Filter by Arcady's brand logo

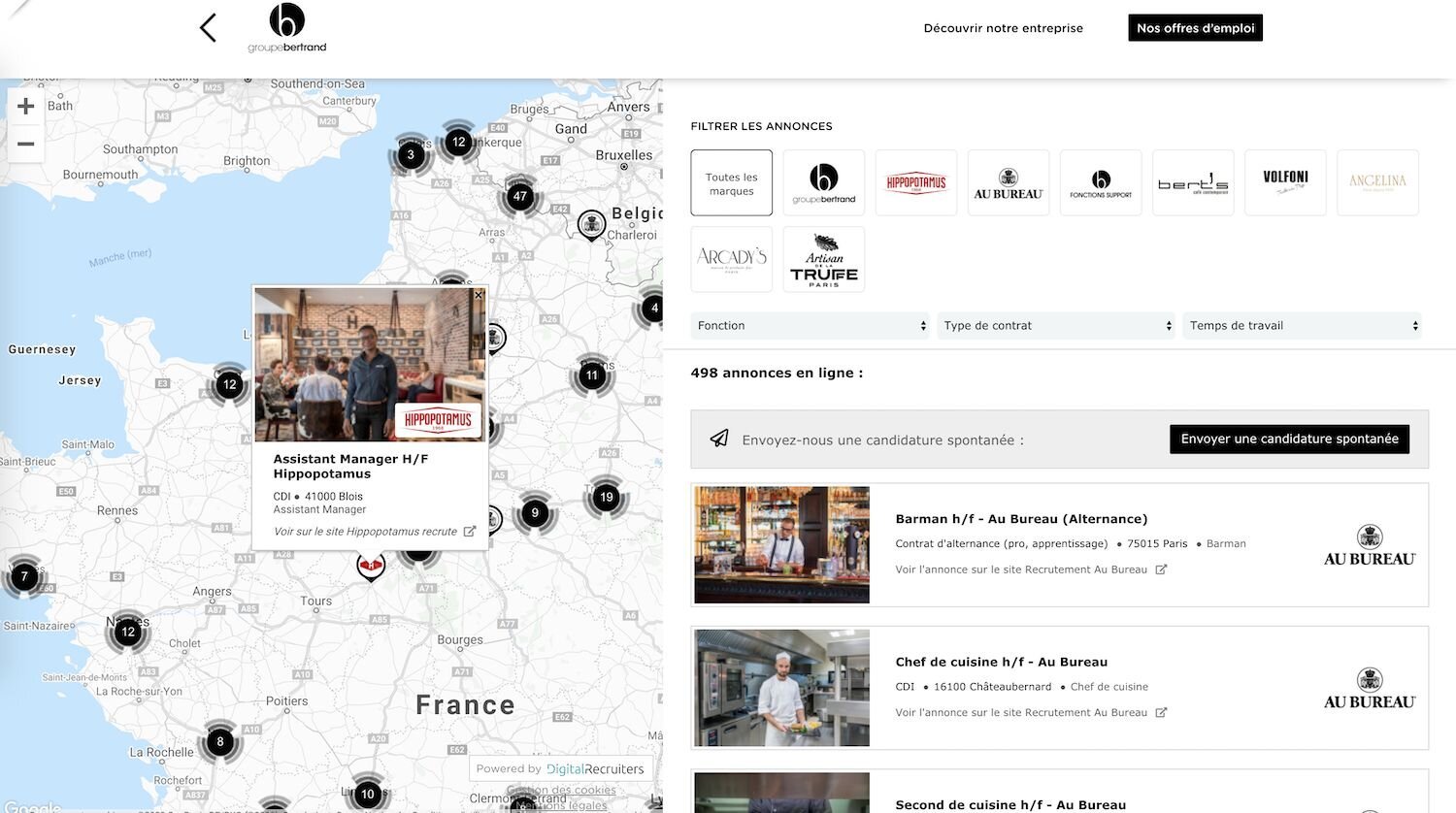pos(731,260)
